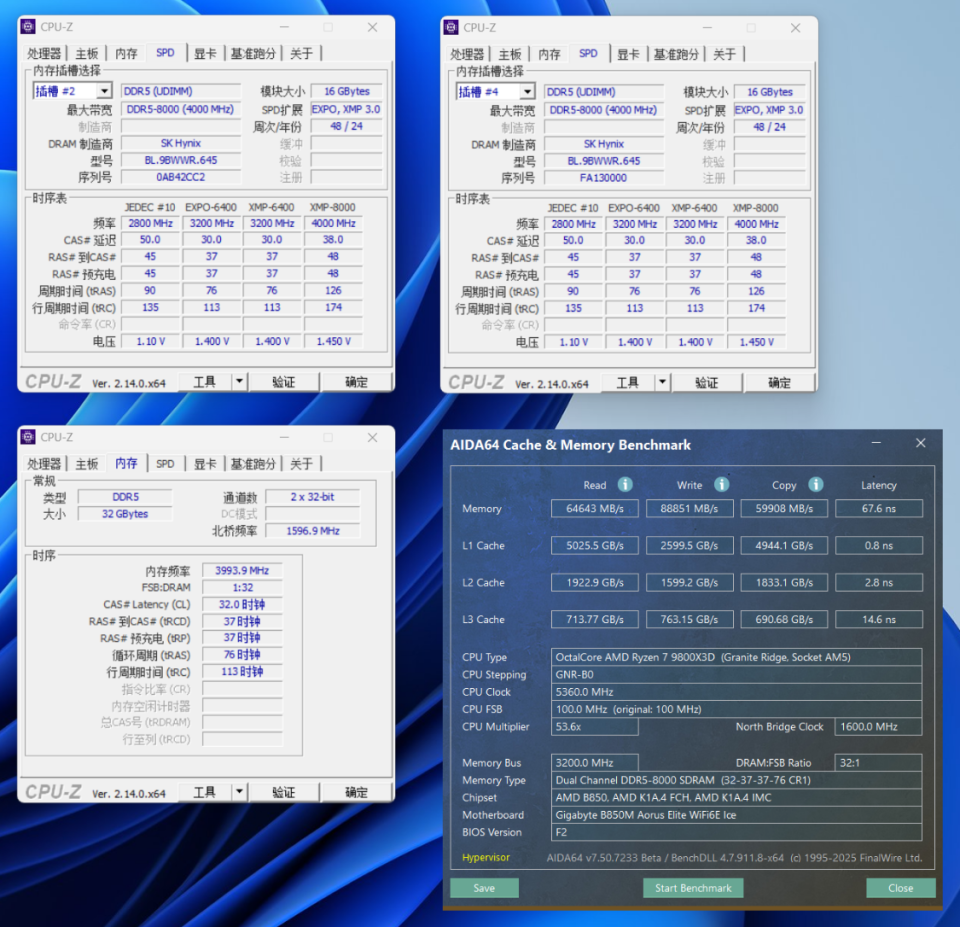Click CPU-Z app icon in top-right window
This screenshot has width=960, height=927.
click(451, 28)
